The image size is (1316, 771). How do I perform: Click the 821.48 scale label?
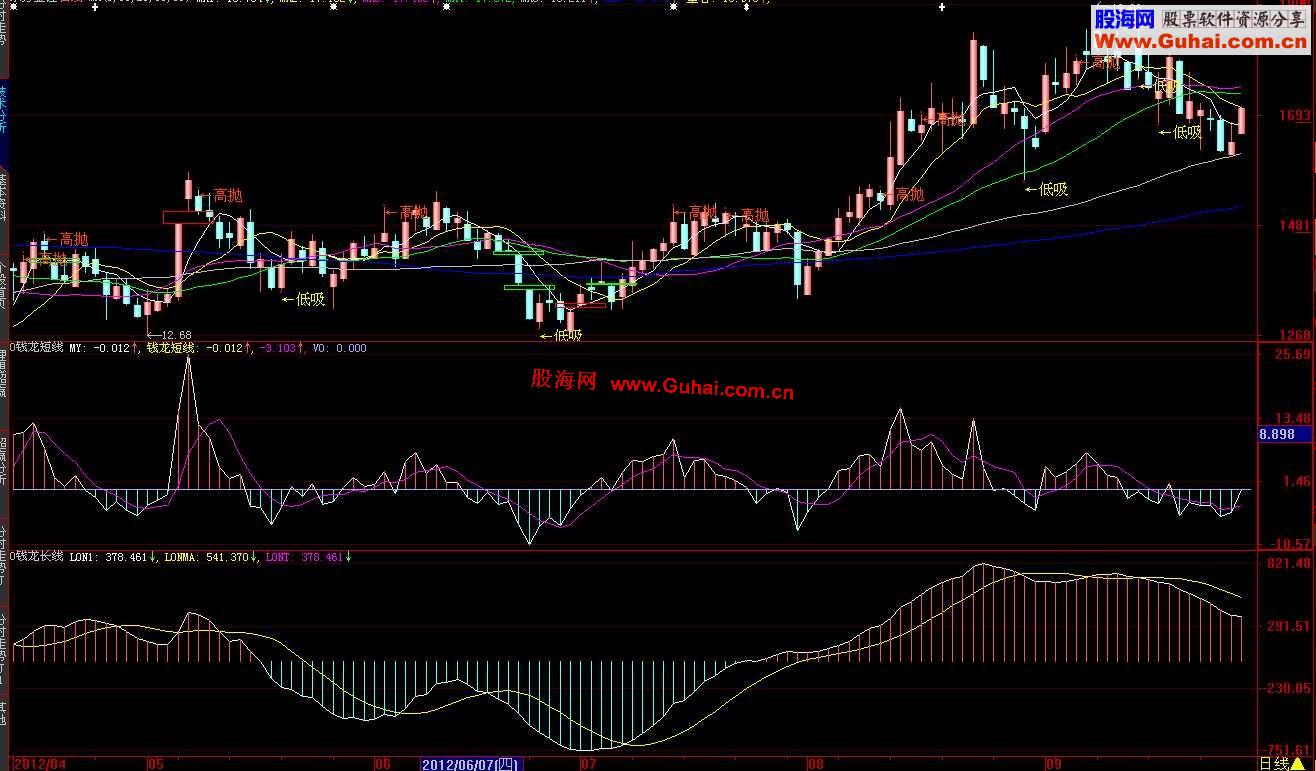tap(1288, 564)
